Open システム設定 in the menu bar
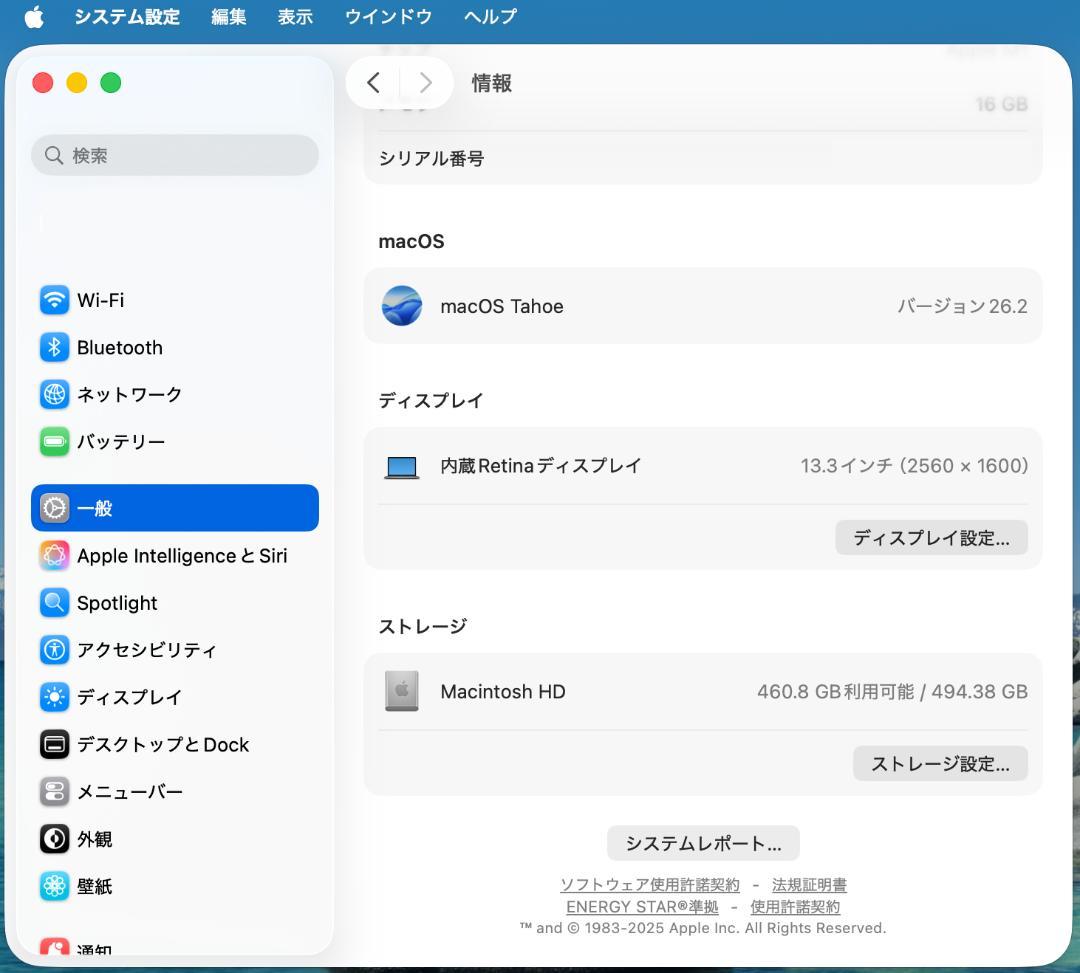 (127, 16)
